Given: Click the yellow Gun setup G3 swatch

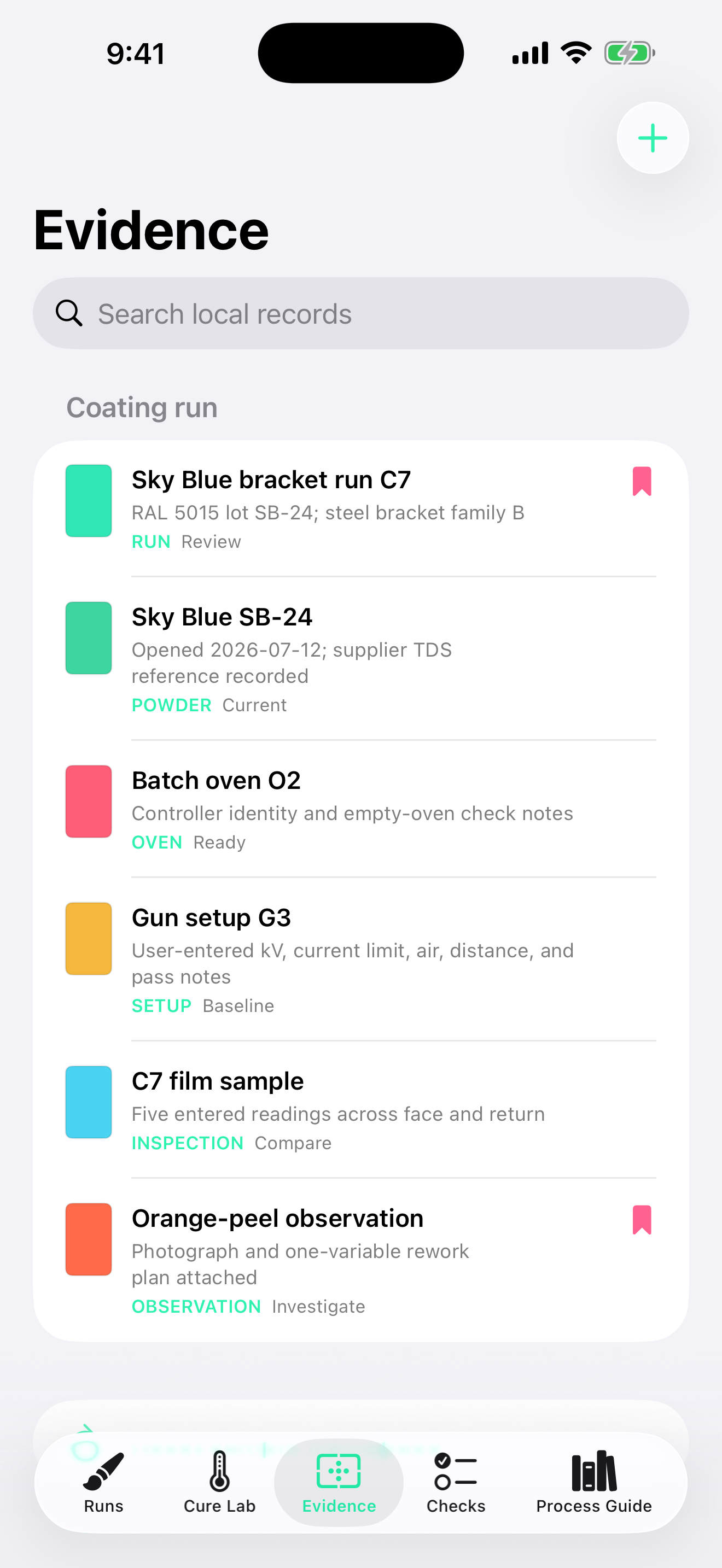Looking at the screenshot, I should click(x=89, y=939).
